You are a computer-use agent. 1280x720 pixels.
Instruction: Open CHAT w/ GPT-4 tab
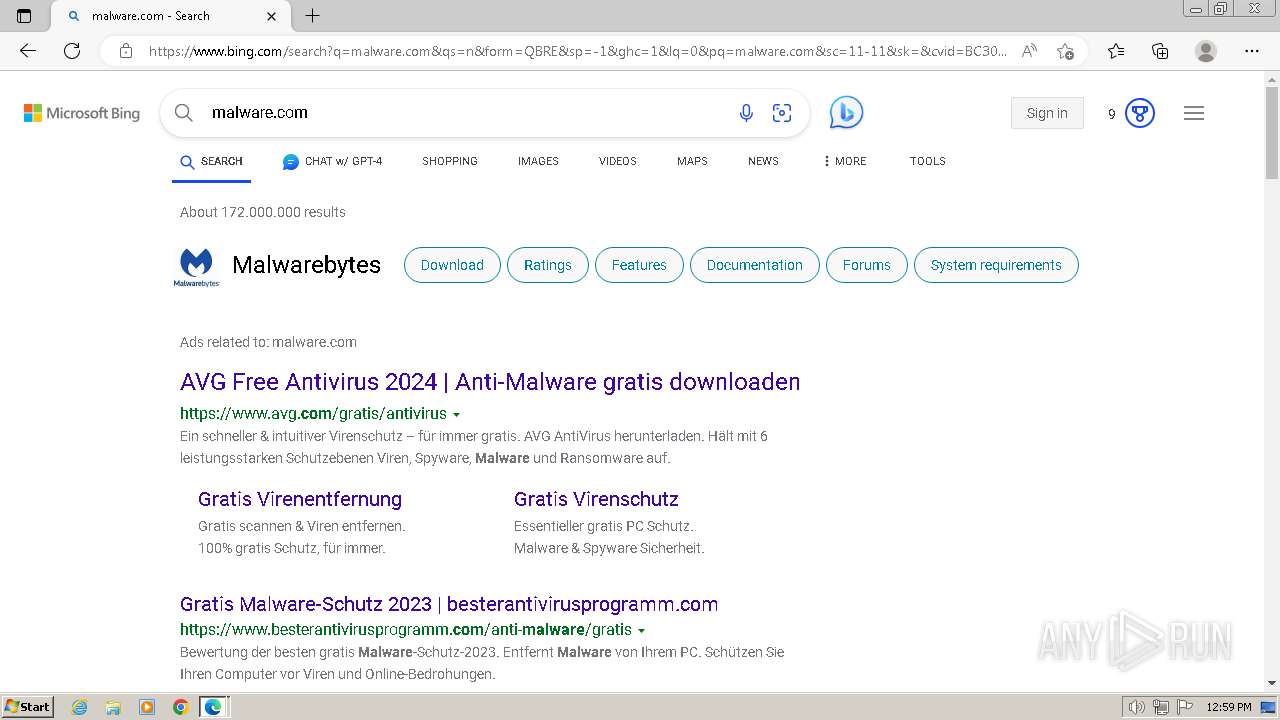coord(332,161)
